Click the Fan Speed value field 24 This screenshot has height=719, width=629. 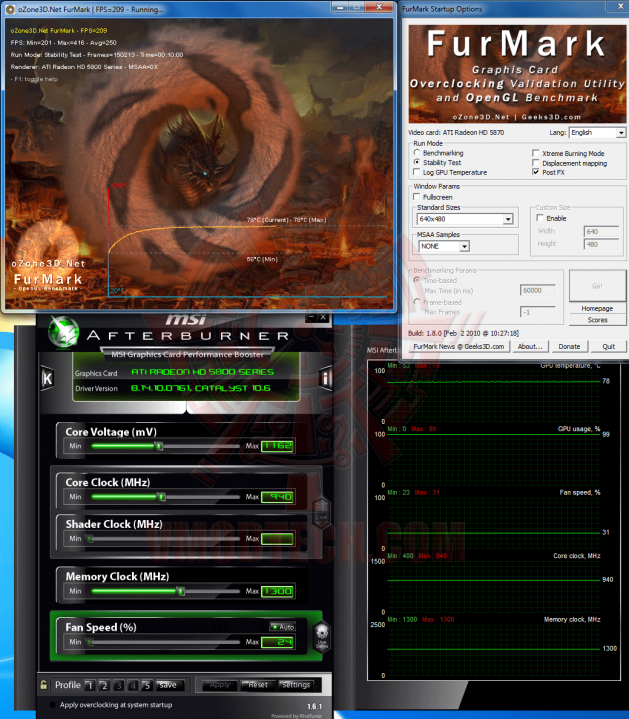click(x=277, y=642)
